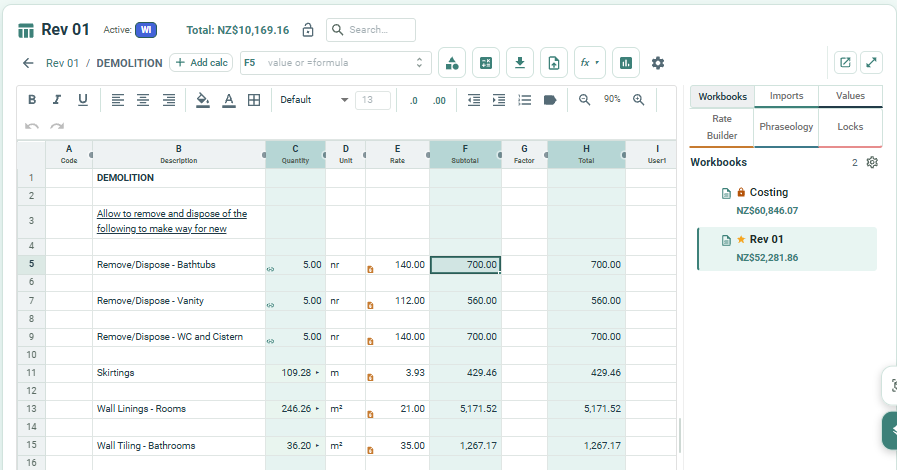
Task: Select row 11 header
Action: pyautogui.click(x=31, y=373)
